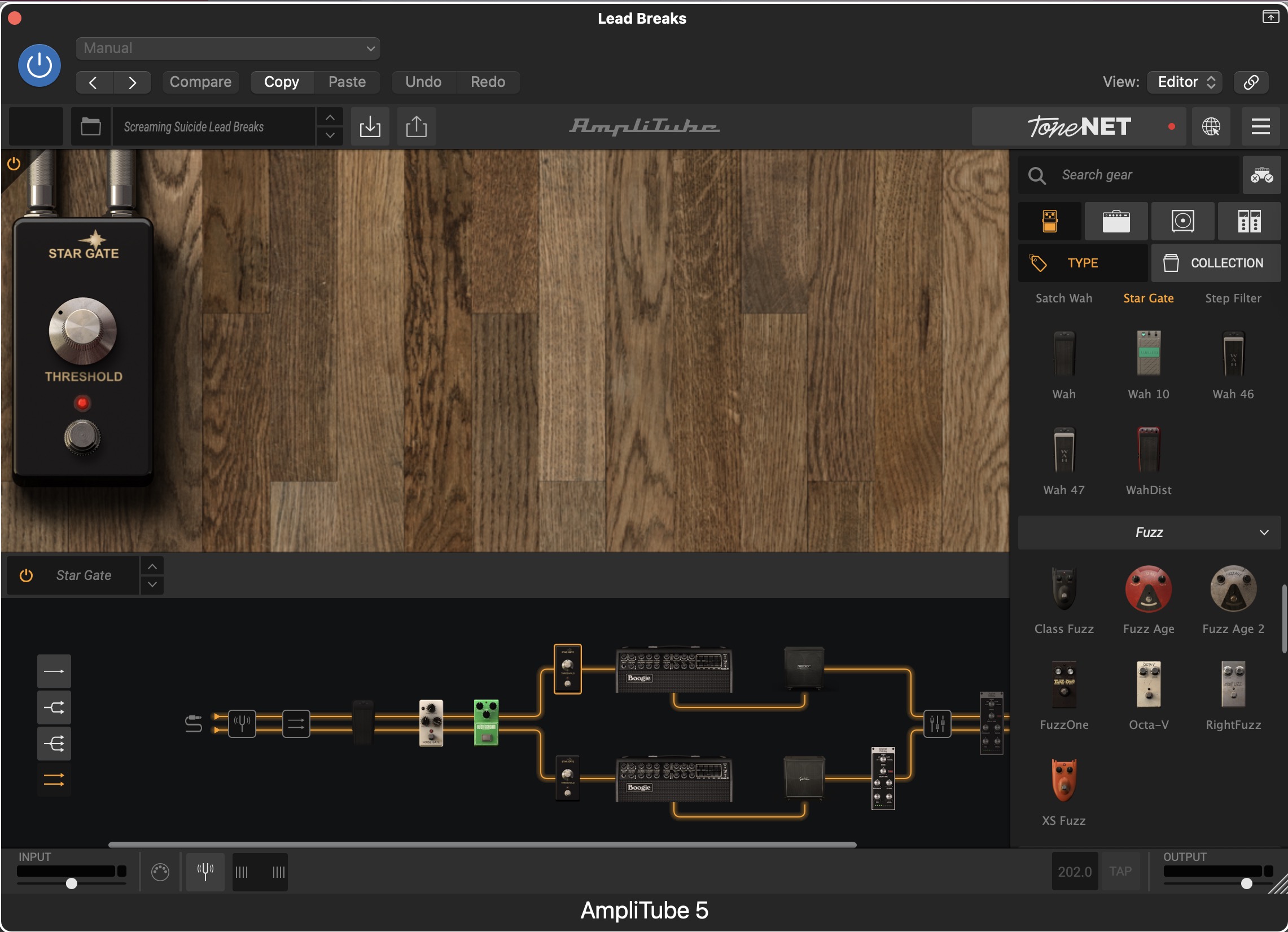This screenshot has width=1288, height=932.
Task: Select the Octa-V pedal
Action: coord(1148,684)
